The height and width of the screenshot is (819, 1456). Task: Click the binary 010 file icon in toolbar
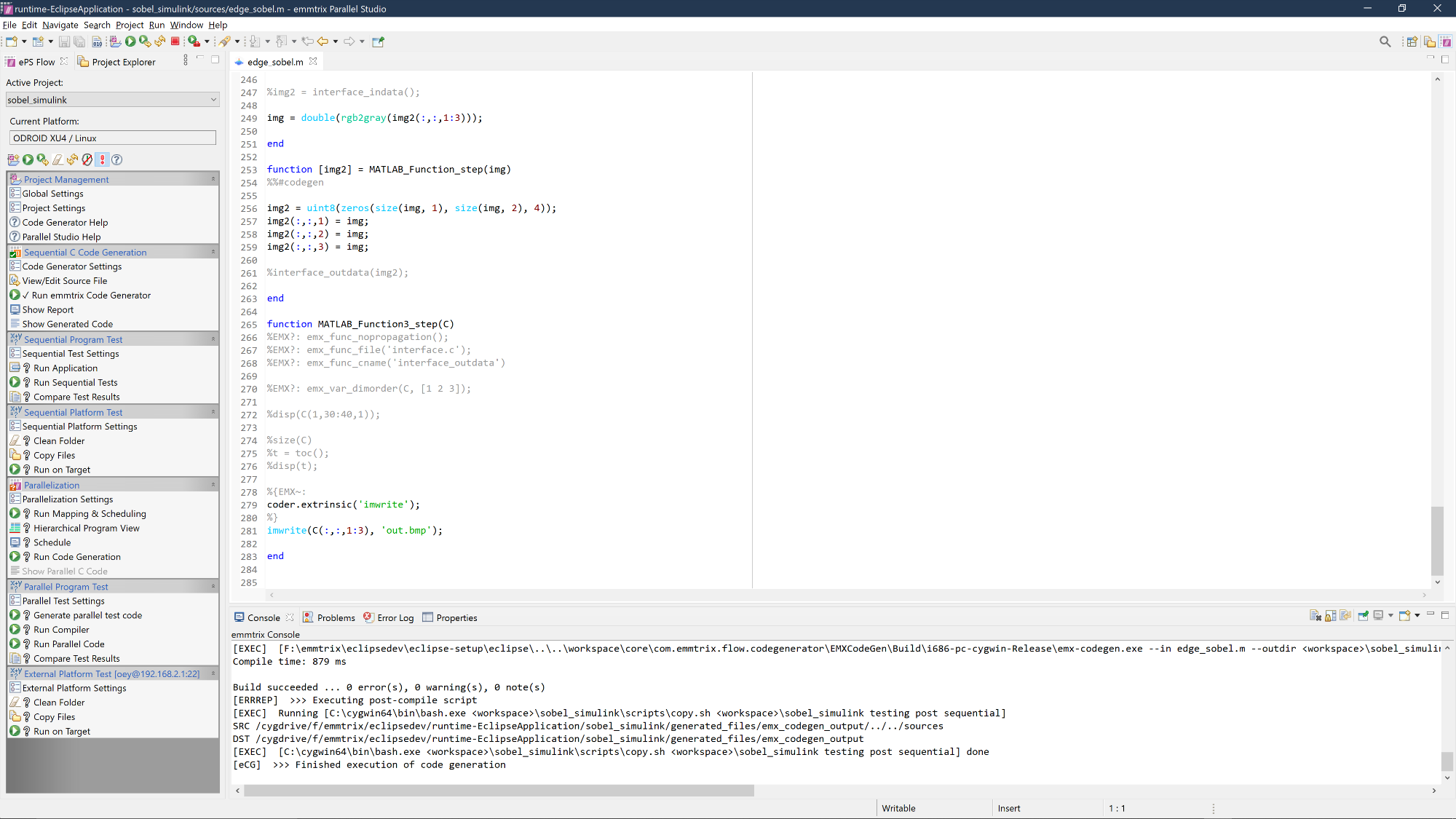pos(97,41)
